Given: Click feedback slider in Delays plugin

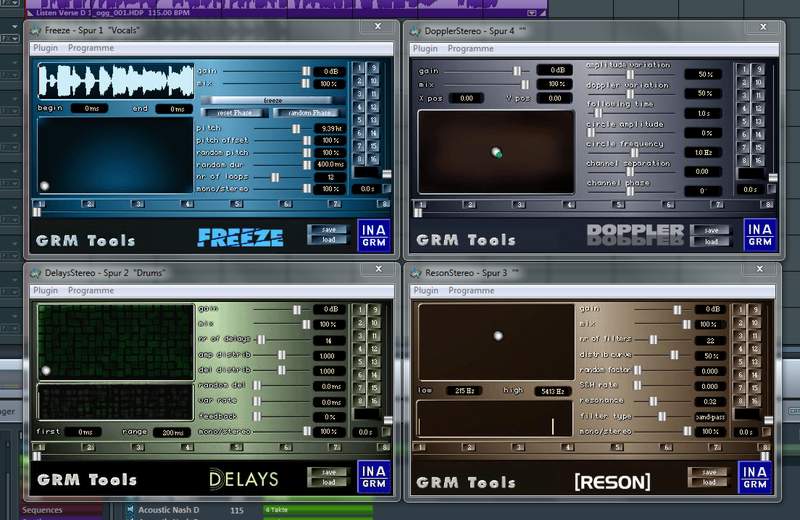Looking at the screenshot, I should 257,416.
